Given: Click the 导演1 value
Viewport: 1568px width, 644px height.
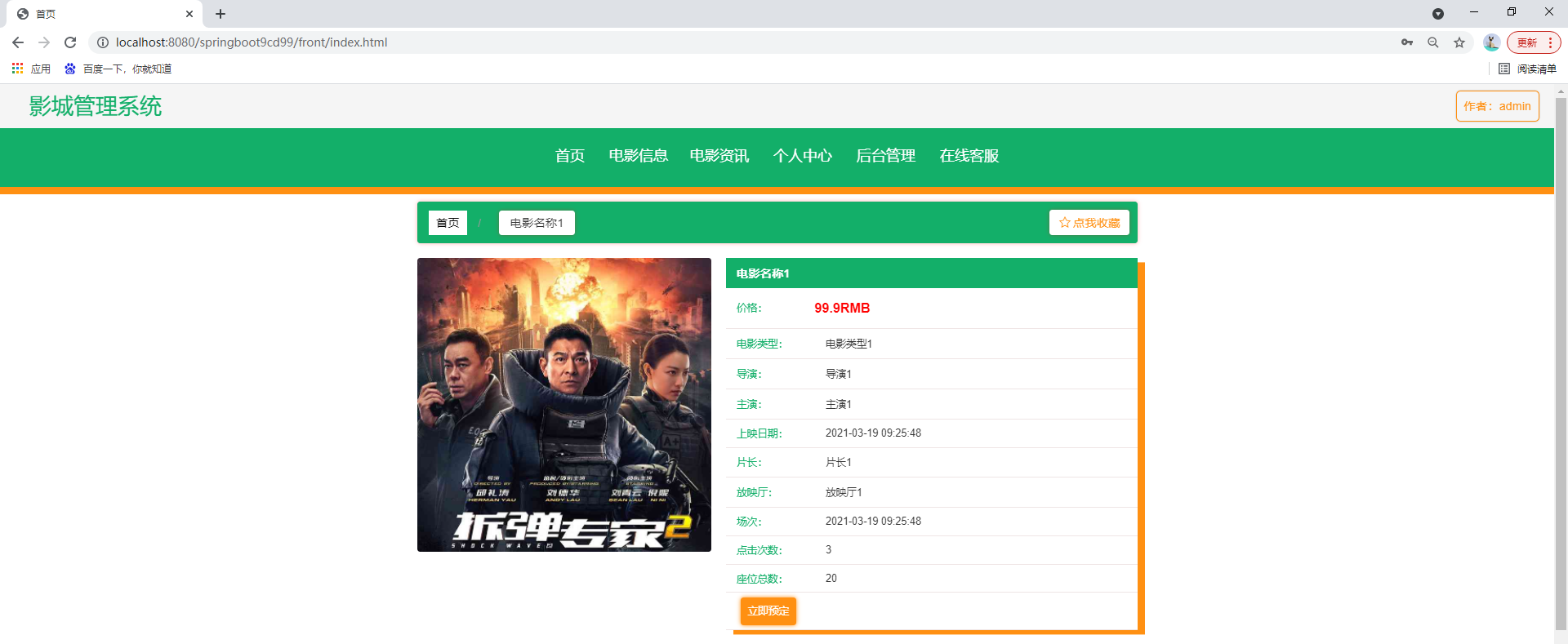Looking at the screenshot, I should pyautogui.click(x=838, y=374).
